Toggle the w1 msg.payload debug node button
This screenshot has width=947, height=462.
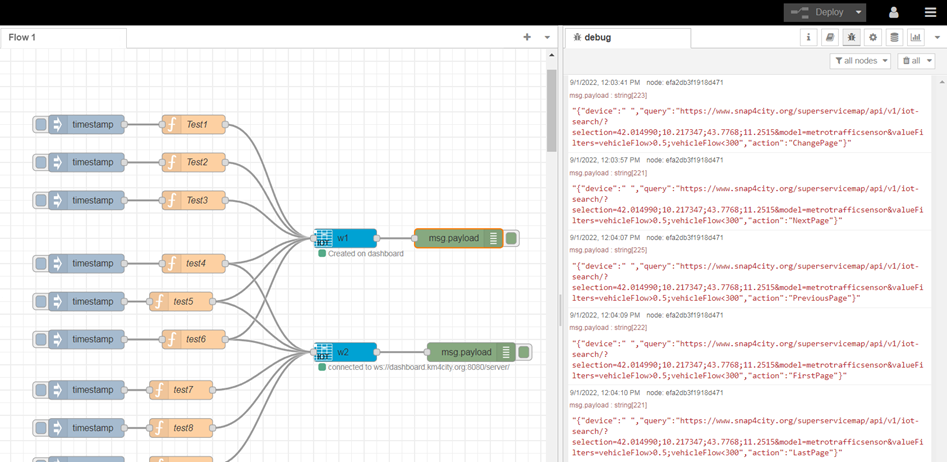tap(511, 238)
